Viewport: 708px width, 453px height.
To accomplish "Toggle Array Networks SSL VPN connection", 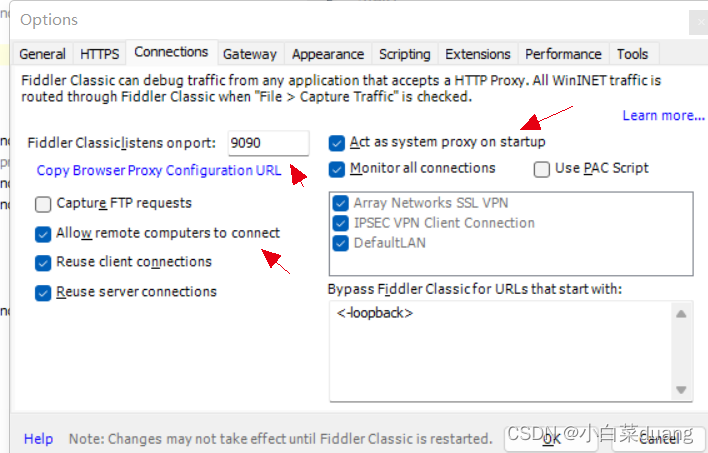I will 340,203.
